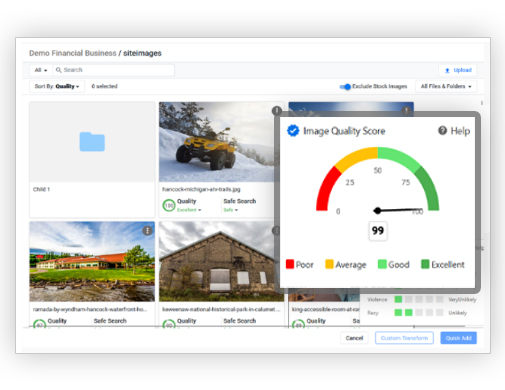Click the red Poor legend swatch
Viewport: 505px width, 390px height.
[x=290, y=264]
